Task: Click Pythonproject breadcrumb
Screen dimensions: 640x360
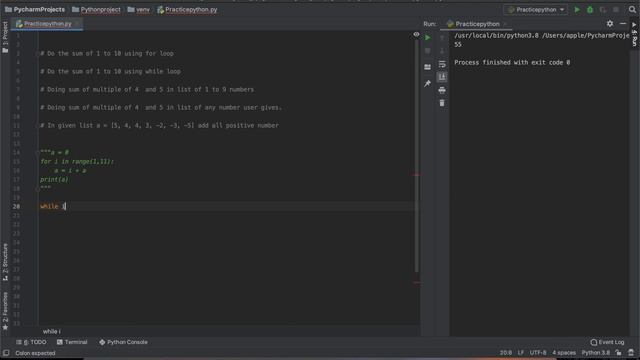Action: (x=96, y=9)
